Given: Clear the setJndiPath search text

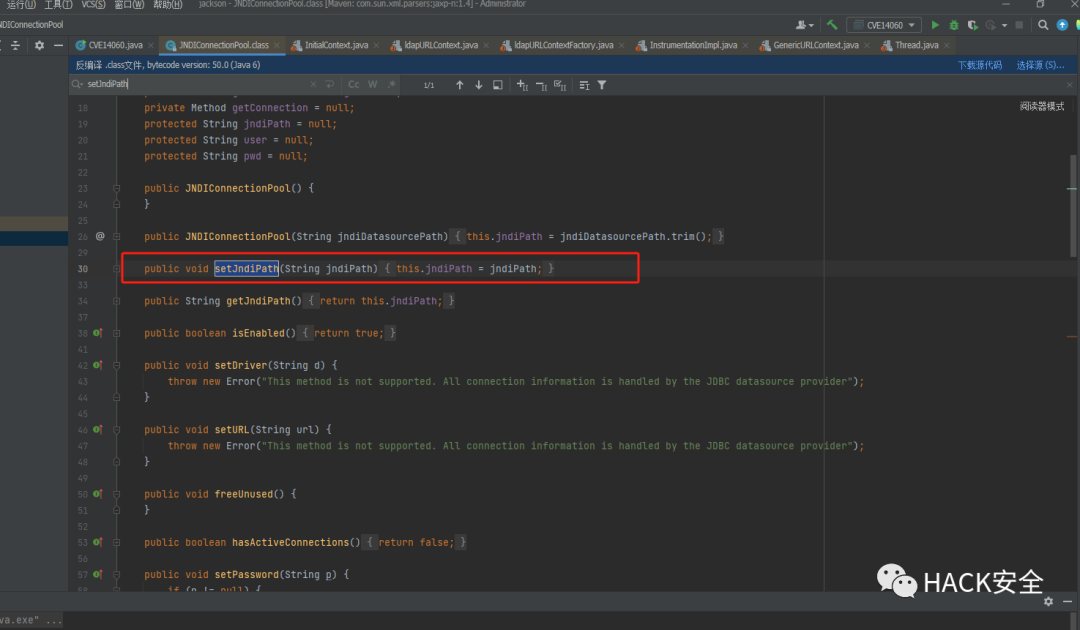Looking at the screenshot, I should [313, 84].
